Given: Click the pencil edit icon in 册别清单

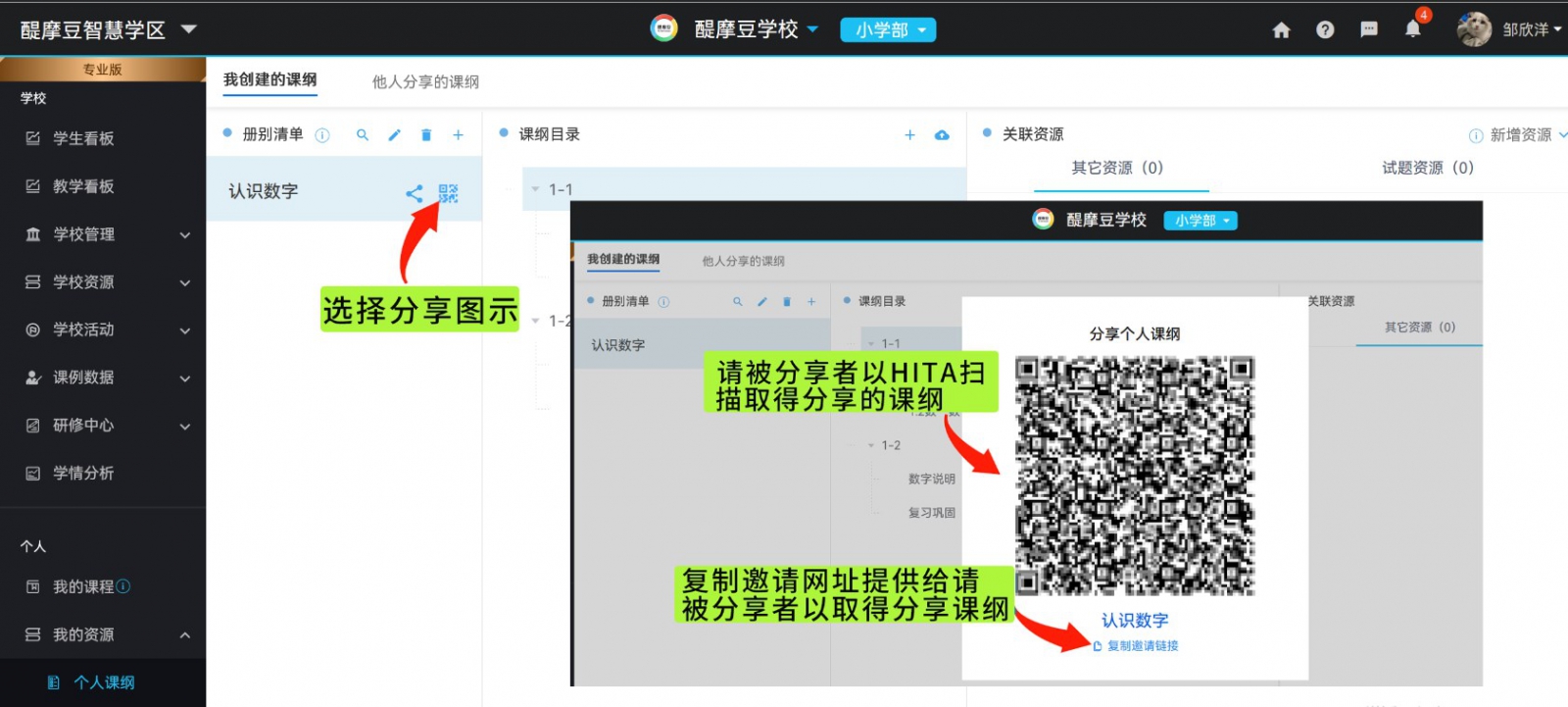Looking at the screenshot, I should [x=394, y=135].
